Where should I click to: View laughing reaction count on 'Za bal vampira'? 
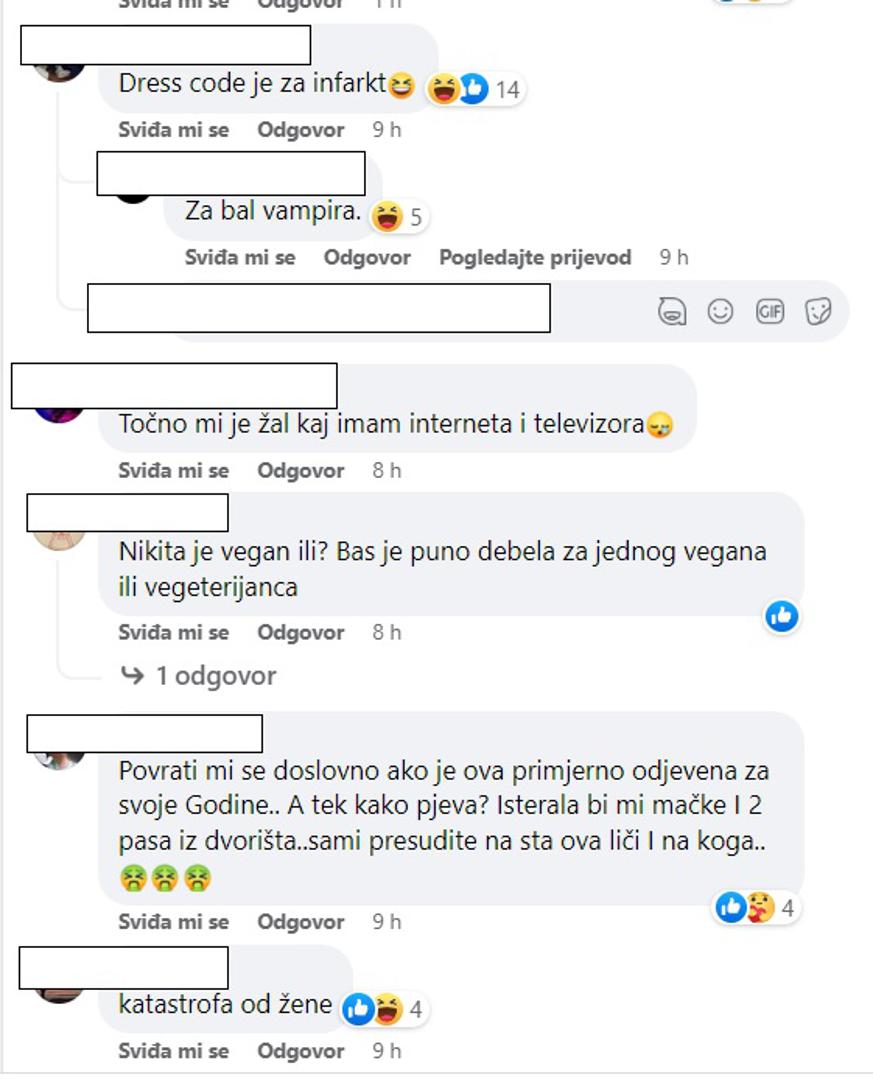pos(399,217)
